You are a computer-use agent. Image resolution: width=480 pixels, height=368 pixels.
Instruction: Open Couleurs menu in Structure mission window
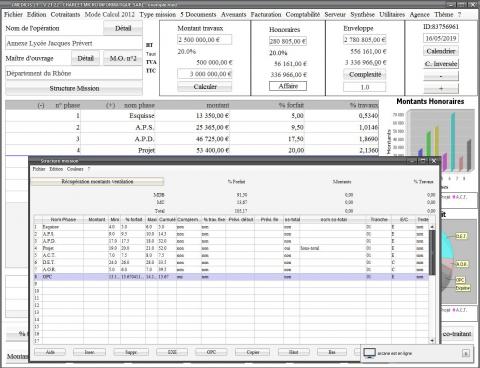(75, 169)
